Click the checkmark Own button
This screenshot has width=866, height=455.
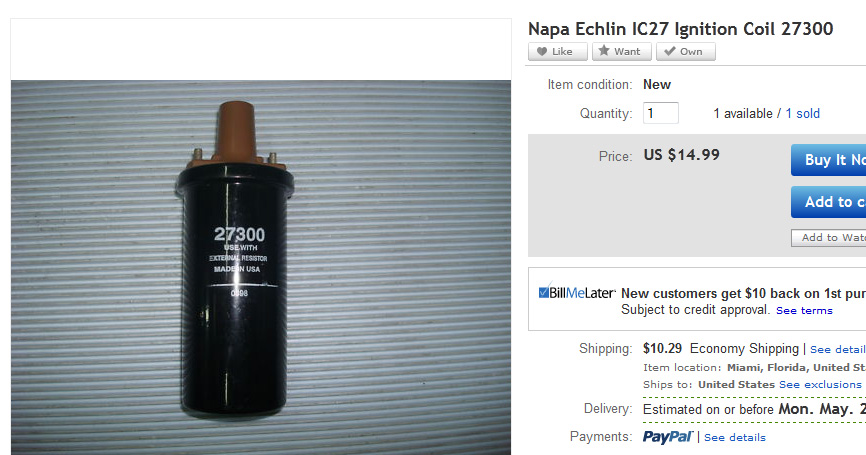click(685, 51)
